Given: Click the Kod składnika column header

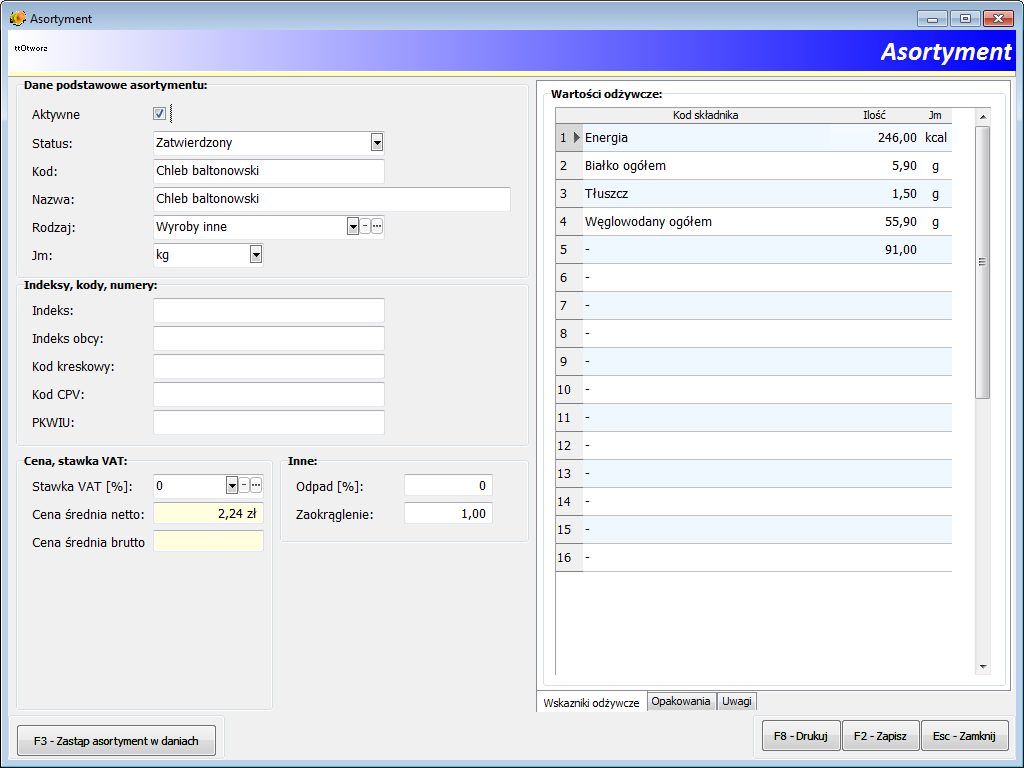Looking at the screenshot, I should point(706,116).
